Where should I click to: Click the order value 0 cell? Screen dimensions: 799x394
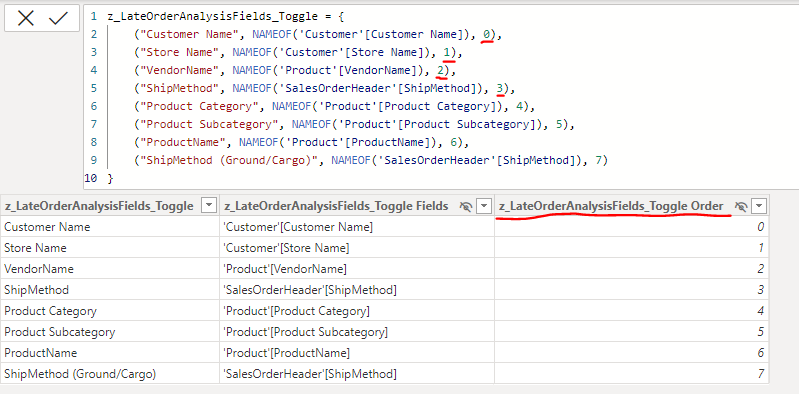631,227
